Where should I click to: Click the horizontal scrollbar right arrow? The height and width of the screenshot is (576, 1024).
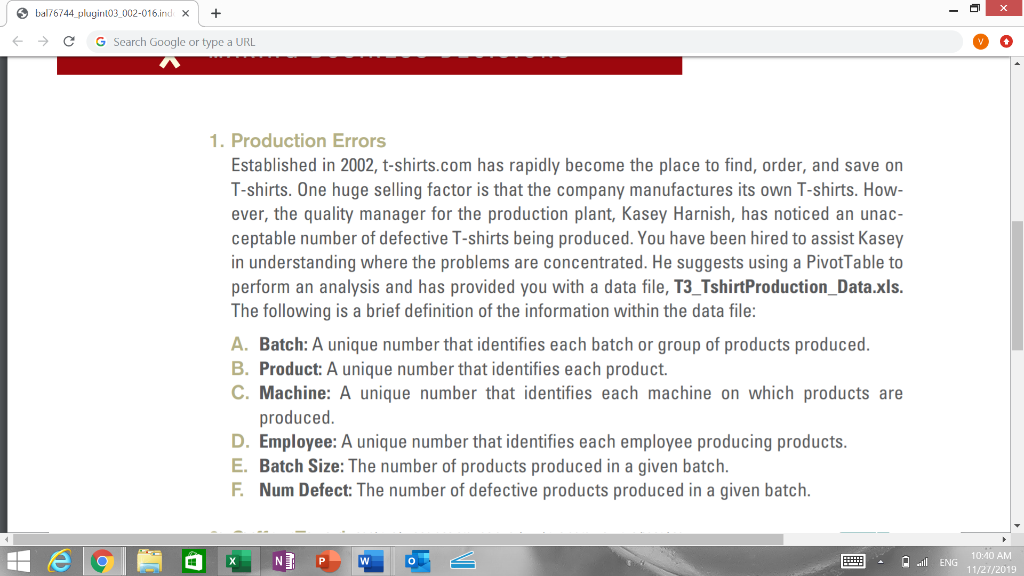[x=1004, y=539]
